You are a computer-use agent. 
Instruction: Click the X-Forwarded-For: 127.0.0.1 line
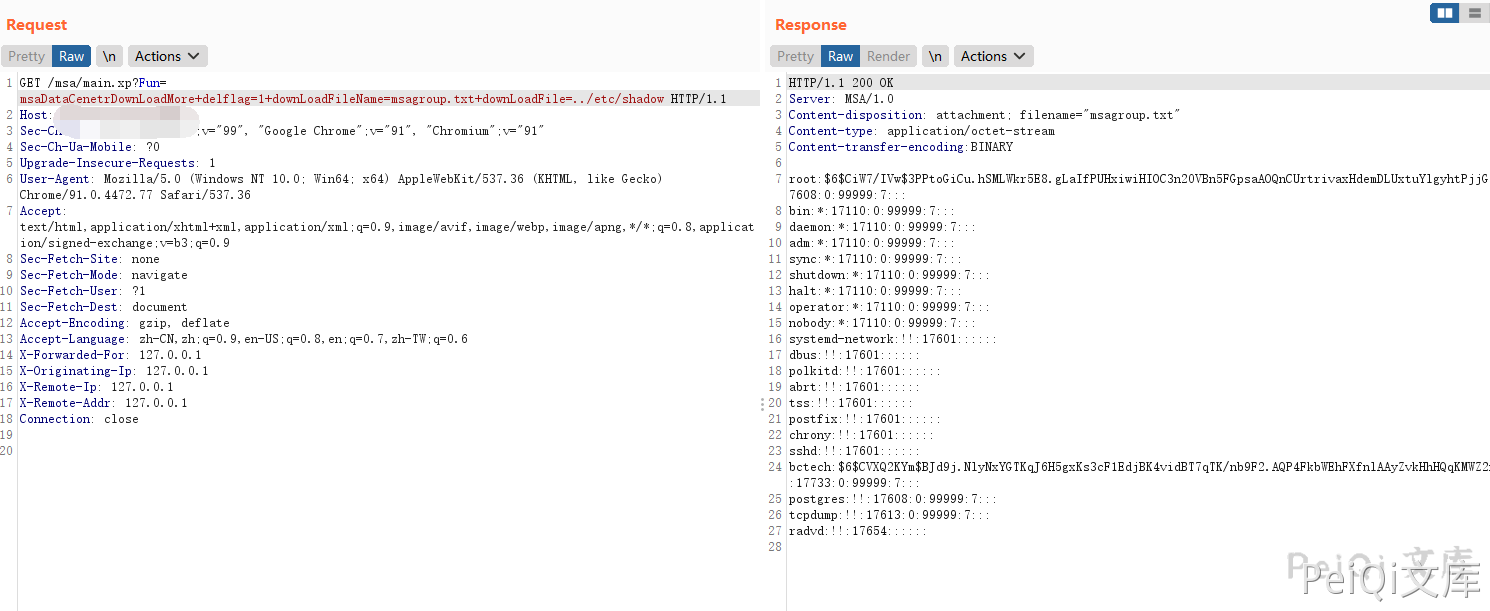point(111,355)
